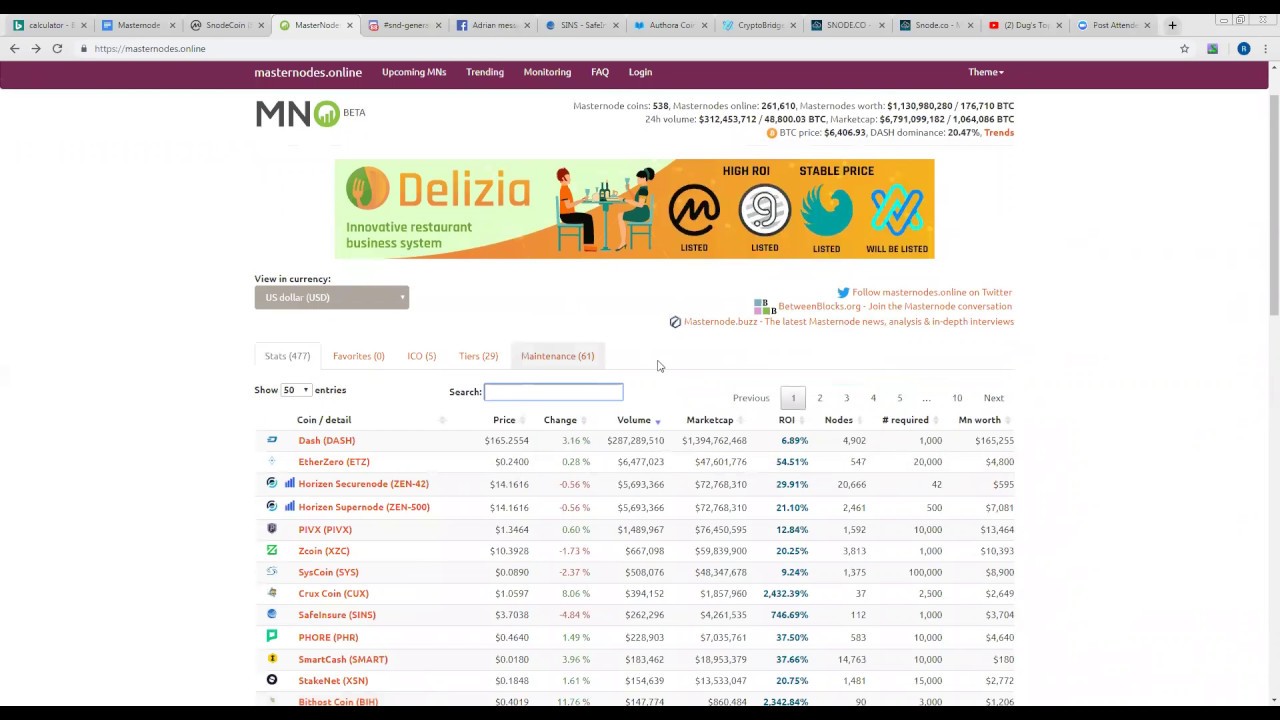This screenshot has width=1280, height=720.
Task: Click the Crux Coin logo icon
Action: (x=272, y=593)
